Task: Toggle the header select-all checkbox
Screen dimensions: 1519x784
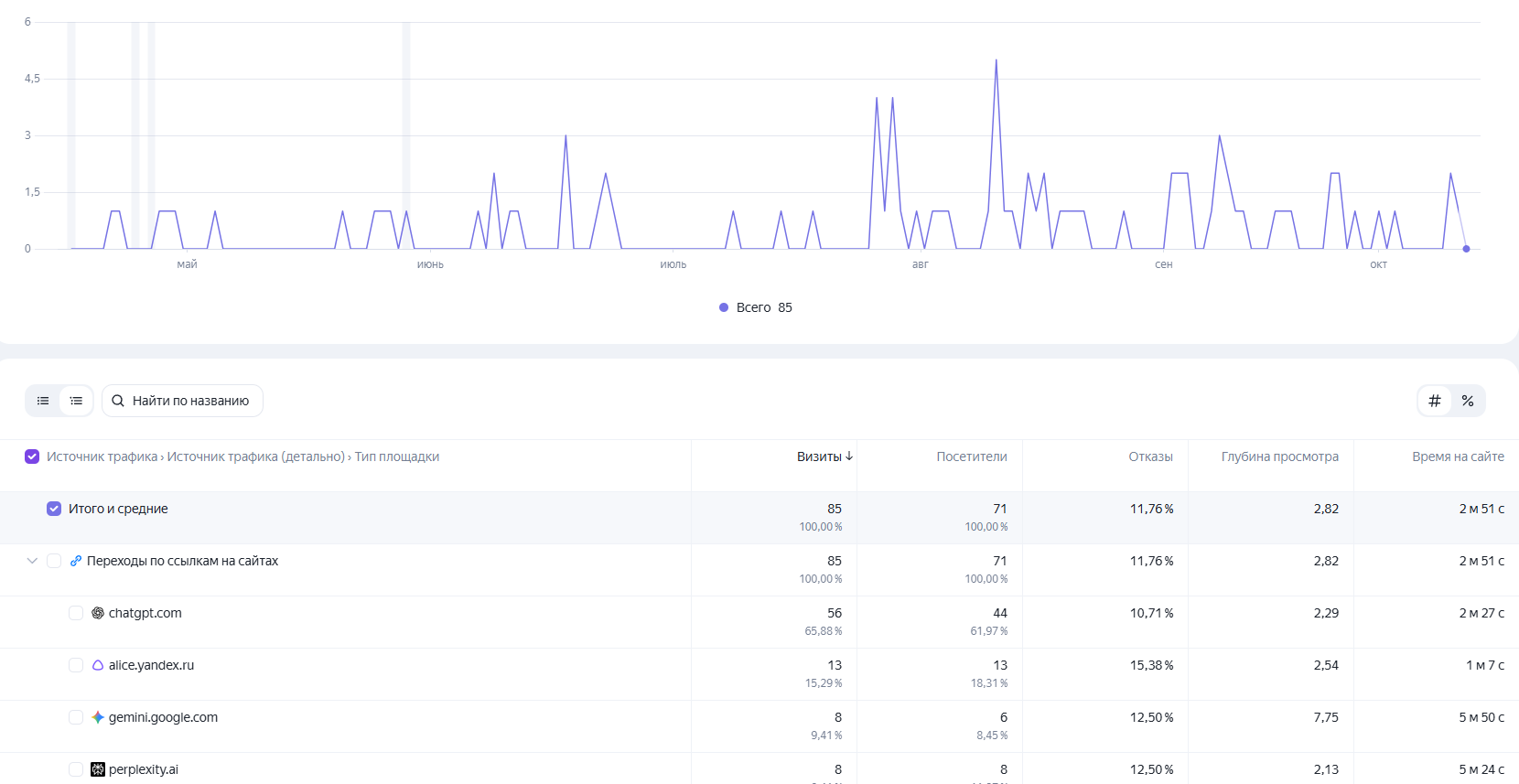Action: click(32, 456)
